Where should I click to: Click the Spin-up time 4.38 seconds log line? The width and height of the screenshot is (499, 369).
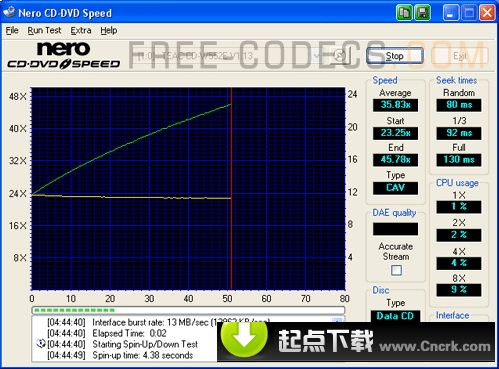click(x=120, y=355)
